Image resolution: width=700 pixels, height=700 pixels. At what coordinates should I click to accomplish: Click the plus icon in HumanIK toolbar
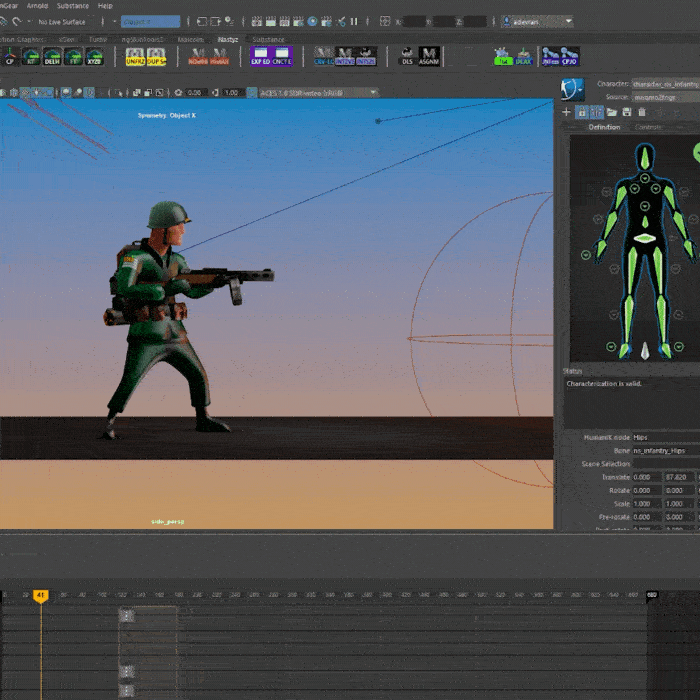[566, 112]
